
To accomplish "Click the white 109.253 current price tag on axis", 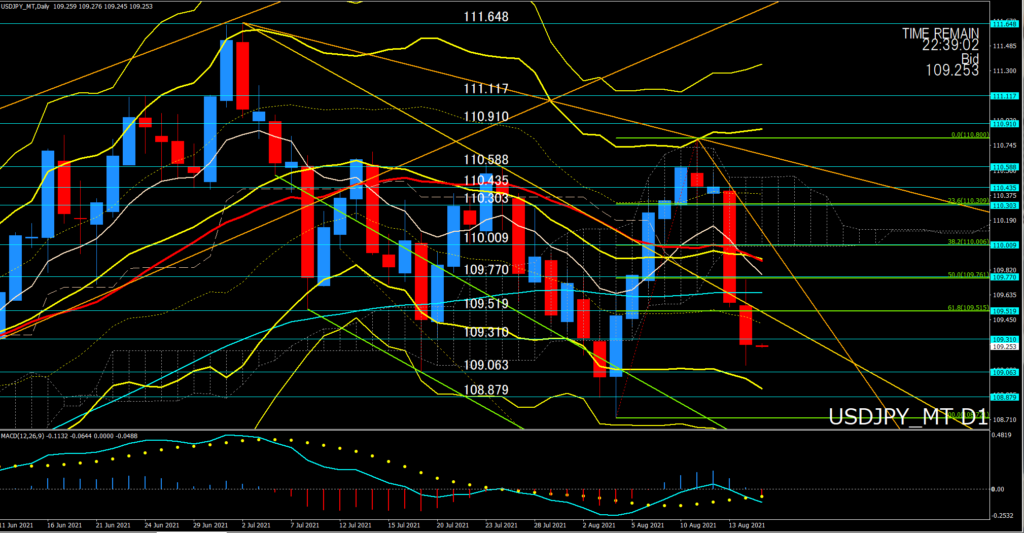I will pos(1004,347).
